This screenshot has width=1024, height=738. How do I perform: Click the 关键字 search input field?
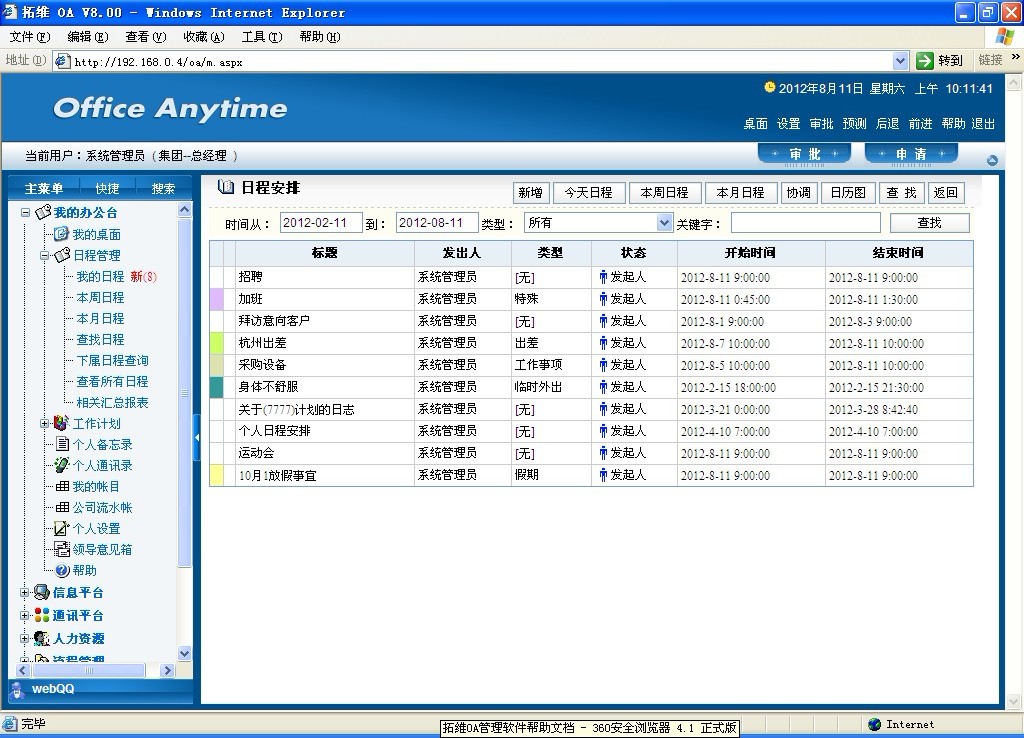tap(805, 223)
